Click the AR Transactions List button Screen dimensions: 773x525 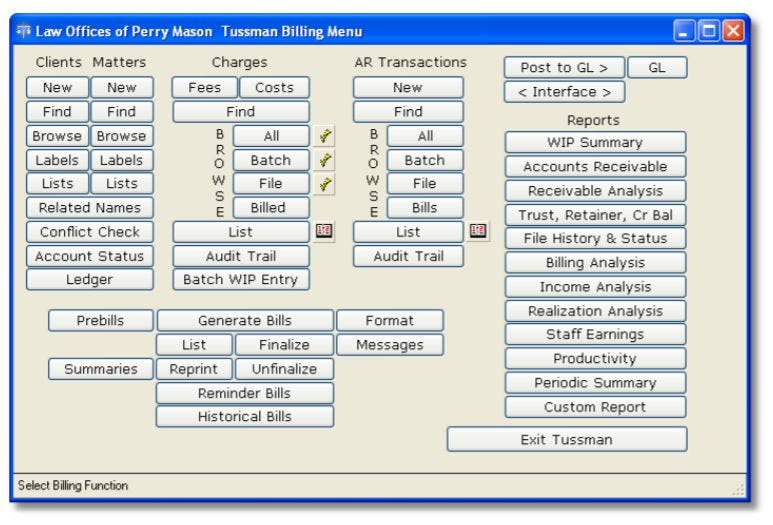[x=408, y=232]
